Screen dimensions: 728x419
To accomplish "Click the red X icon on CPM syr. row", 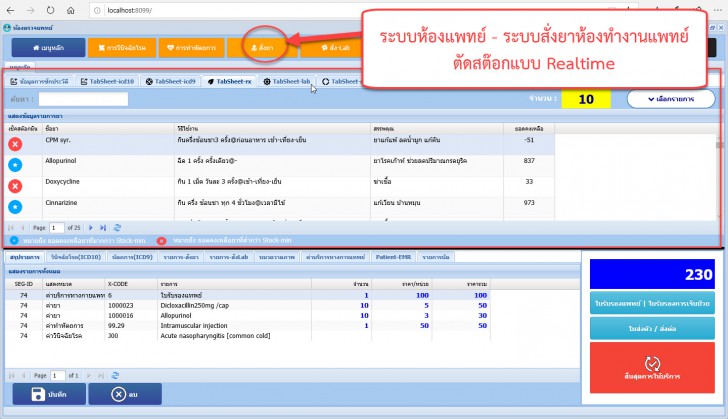I will [15, 144].
